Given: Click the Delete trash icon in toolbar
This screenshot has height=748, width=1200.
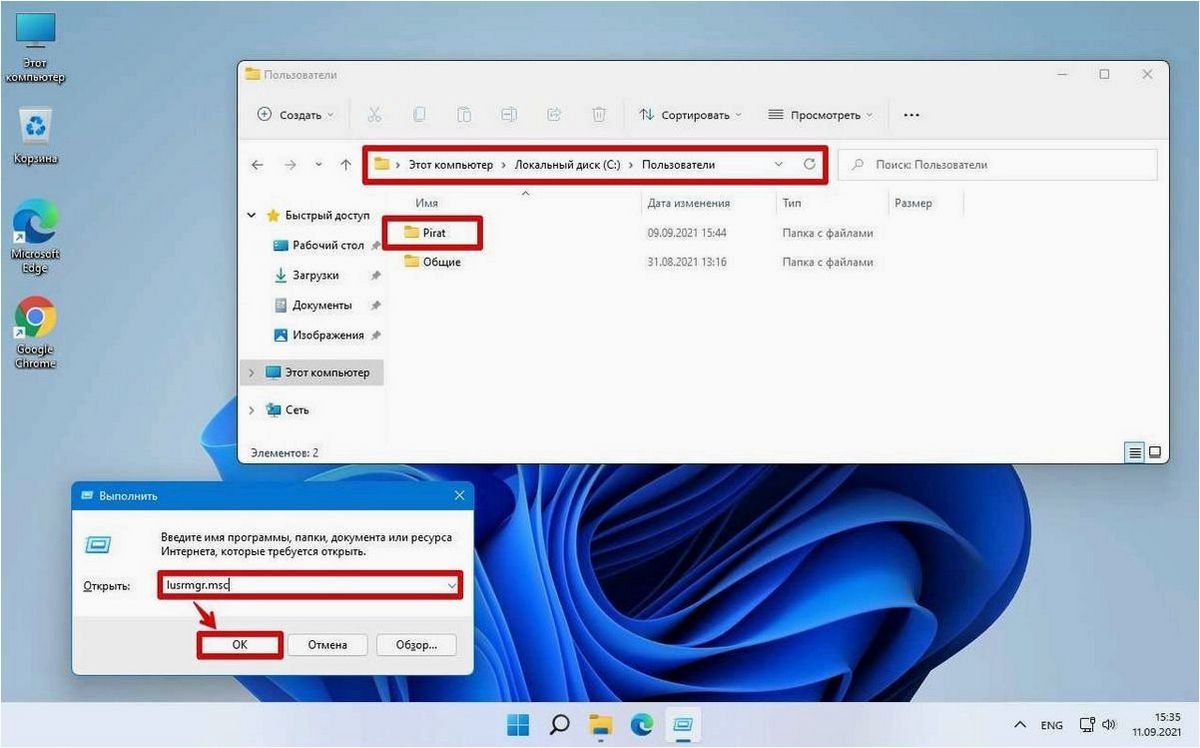Looking at the screenshot, I should (599, 115).
